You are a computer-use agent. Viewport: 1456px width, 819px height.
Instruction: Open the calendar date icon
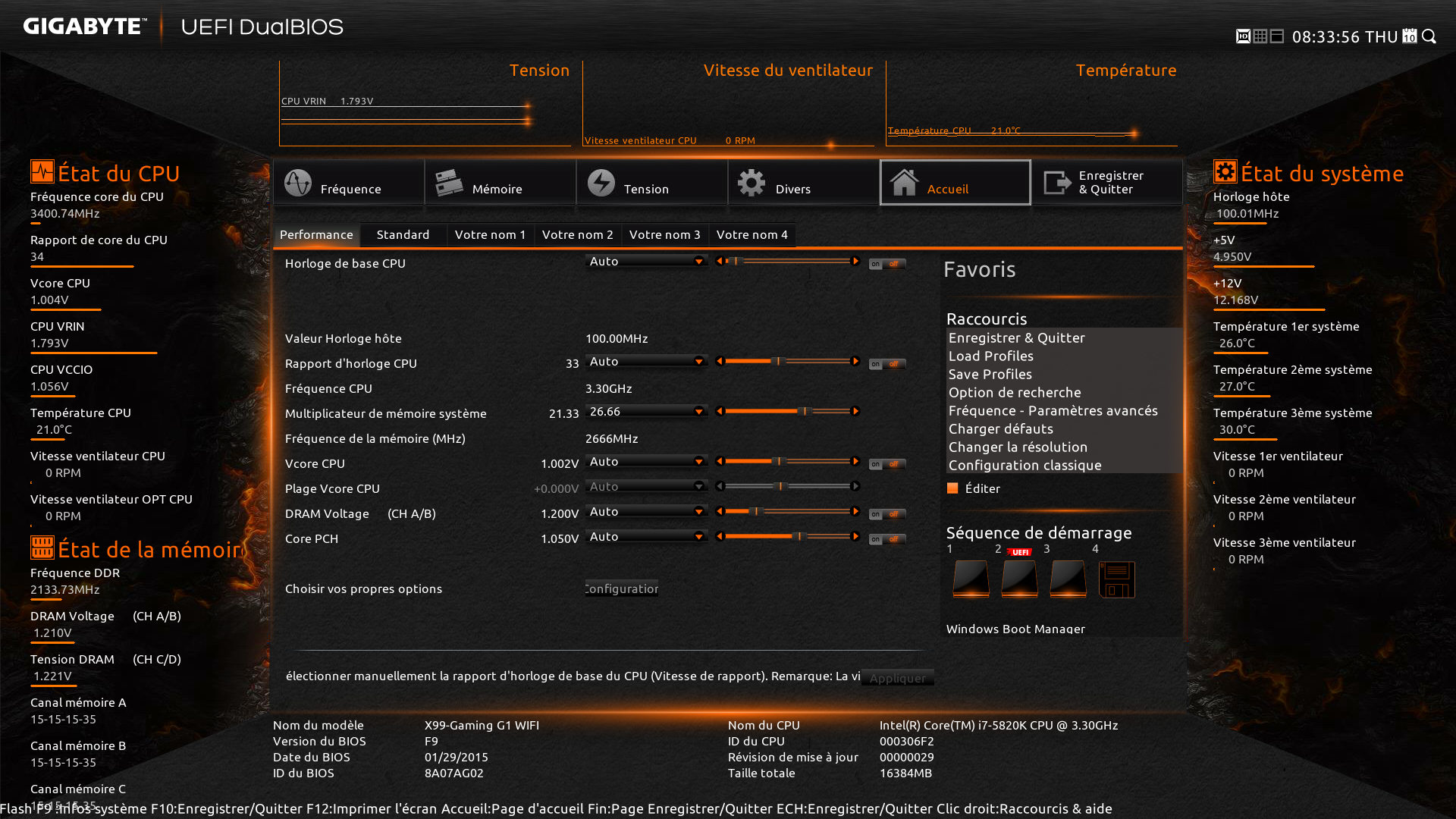point(1410,36)
